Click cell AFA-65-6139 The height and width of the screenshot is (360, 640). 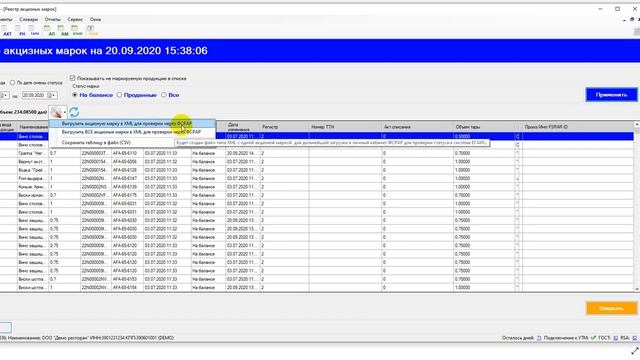127,187
